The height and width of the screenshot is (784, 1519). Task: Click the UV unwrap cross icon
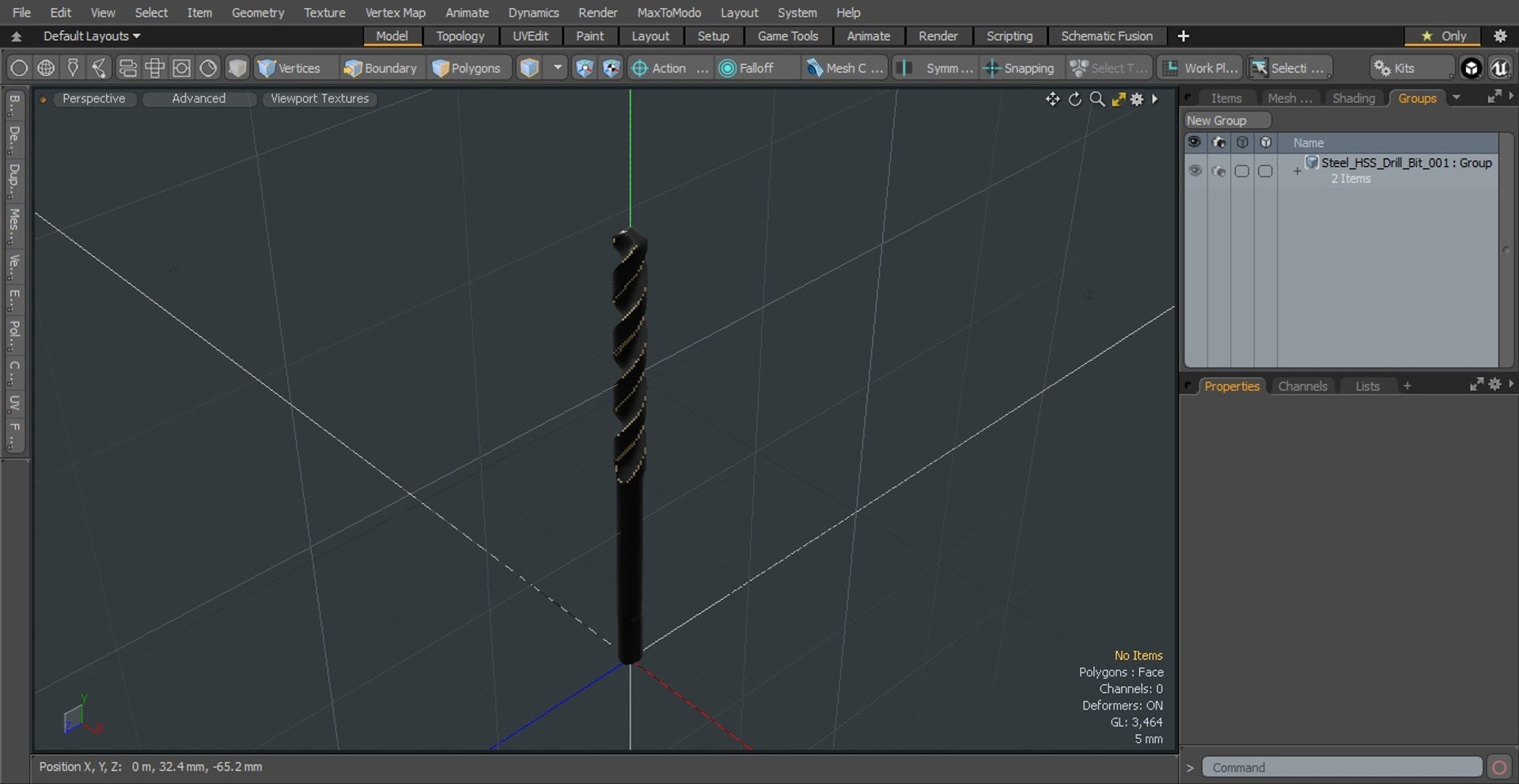coord(155,68)
